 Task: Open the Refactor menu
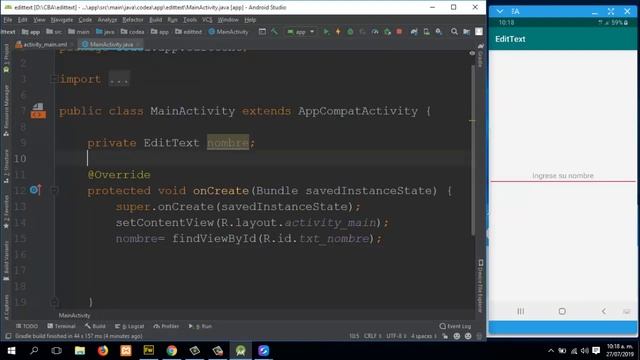(x=133, y=20)
